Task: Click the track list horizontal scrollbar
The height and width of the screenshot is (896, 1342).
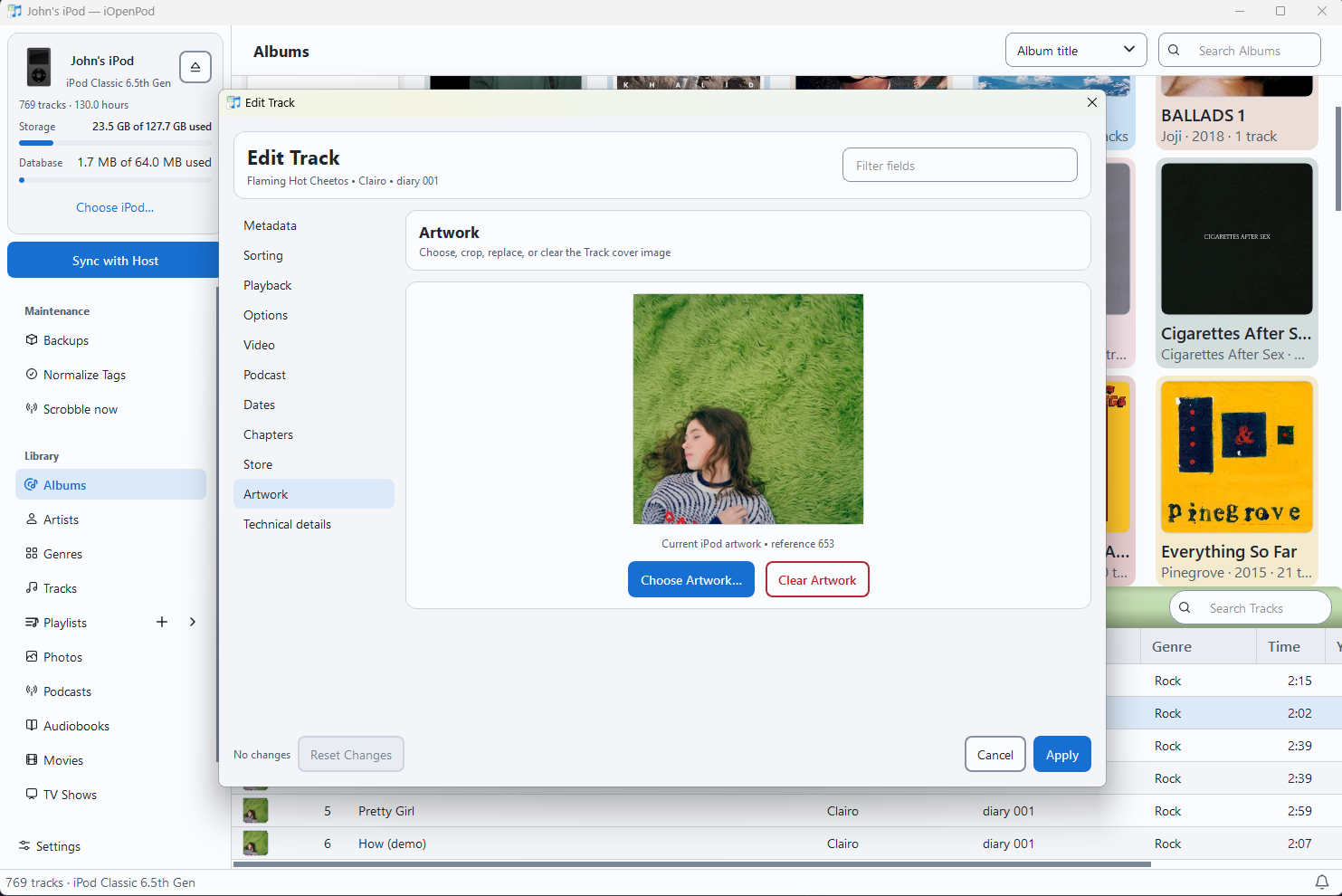Action: point(692,864)
